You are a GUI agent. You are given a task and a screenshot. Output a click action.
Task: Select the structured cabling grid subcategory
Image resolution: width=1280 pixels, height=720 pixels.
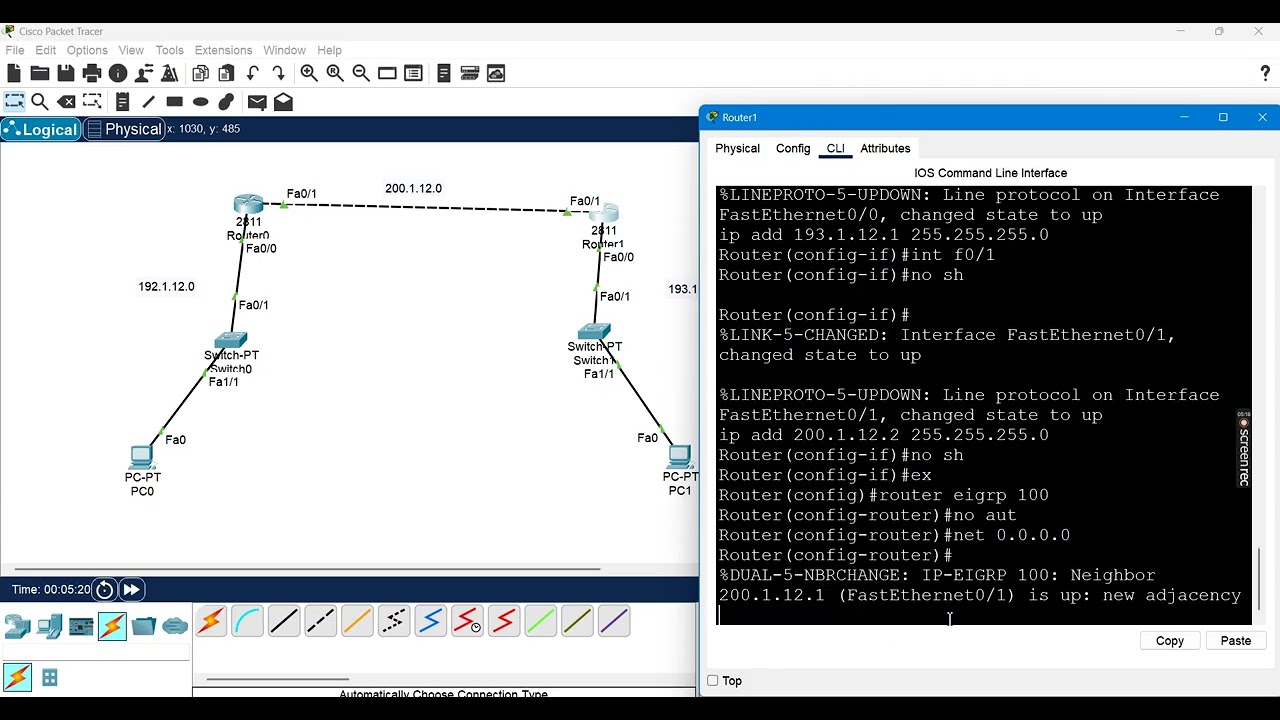click(x=49, y=678)
